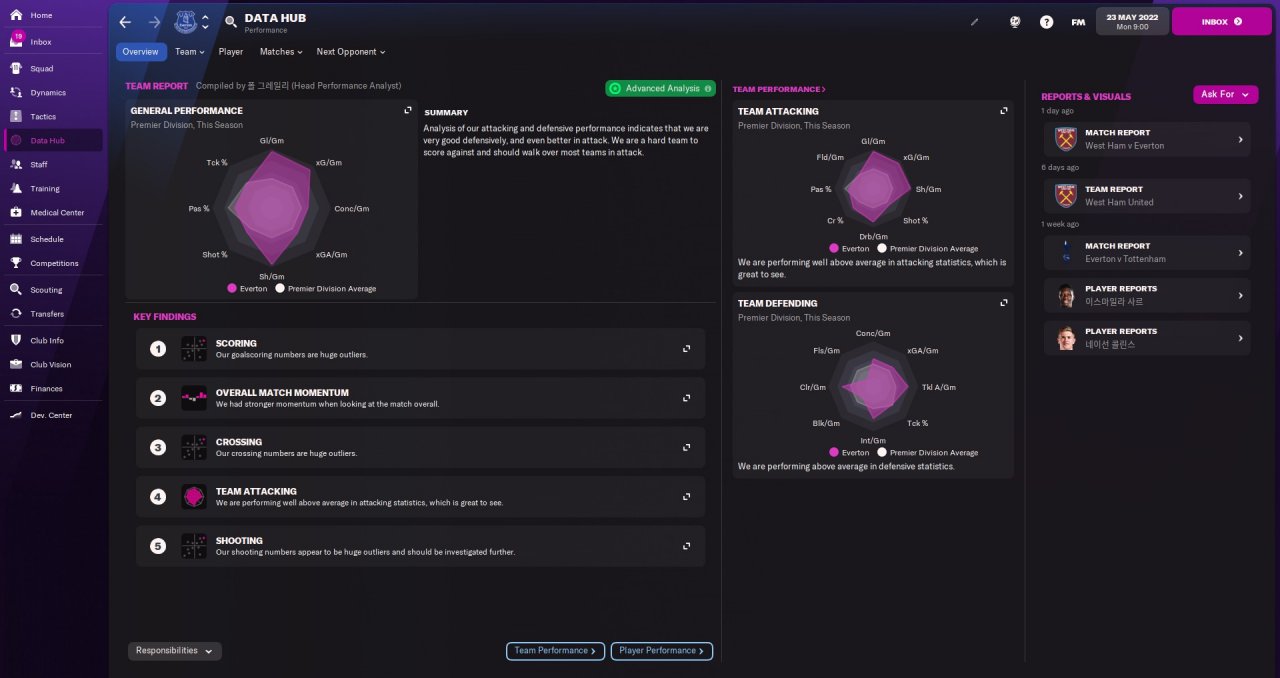Open the Responsibilities dropdown
The width and height of the screenshot is (1280, 678).
coord(175,651)
